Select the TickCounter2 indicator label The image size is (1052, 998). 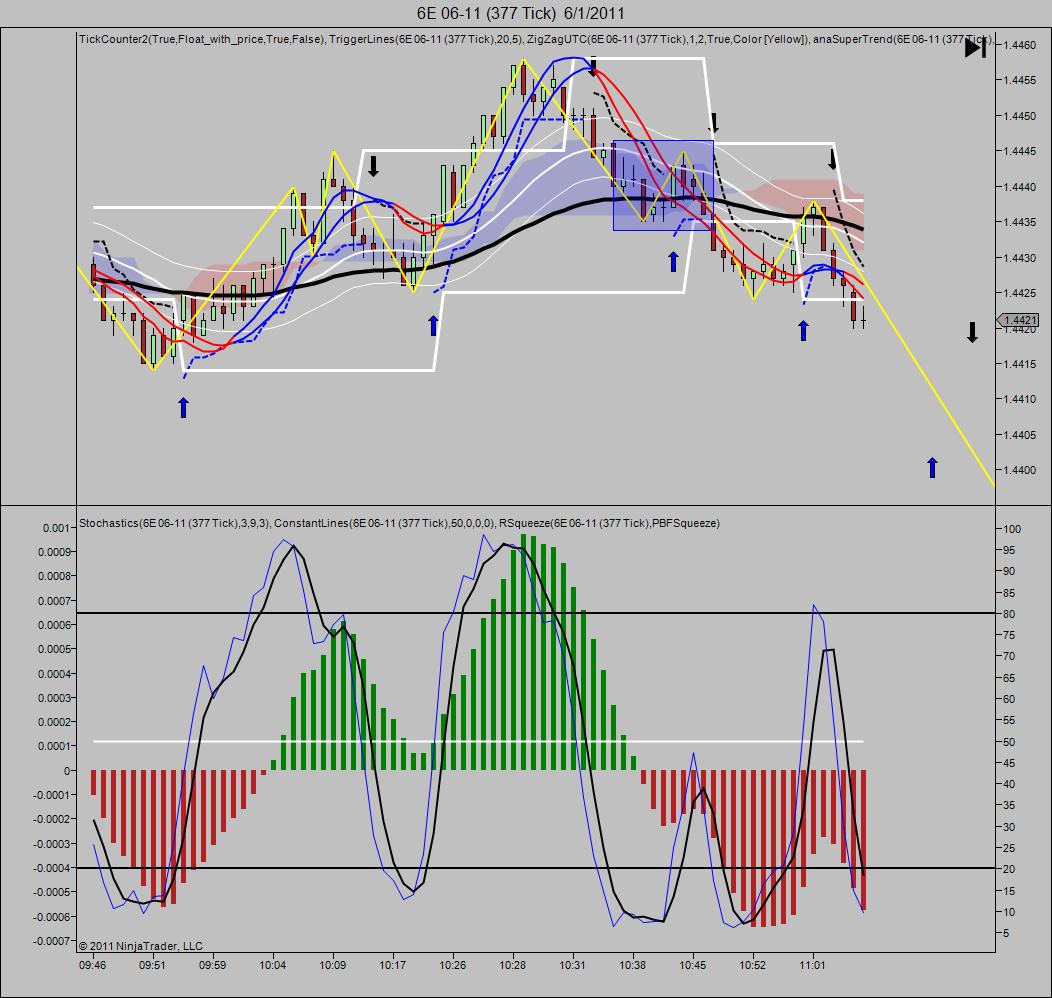point(202,39)
